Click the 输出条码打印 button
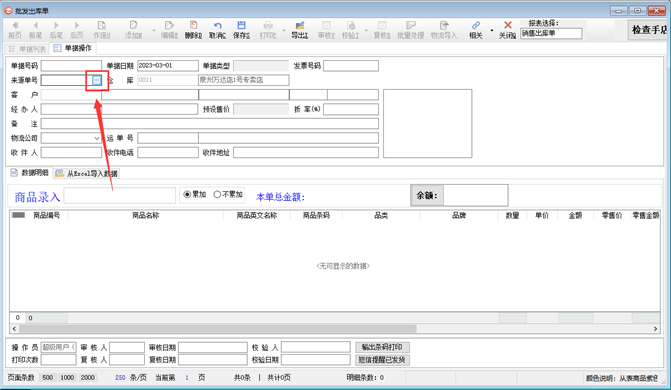This screenshot has width=671, height=390. [x=382, y=347]
